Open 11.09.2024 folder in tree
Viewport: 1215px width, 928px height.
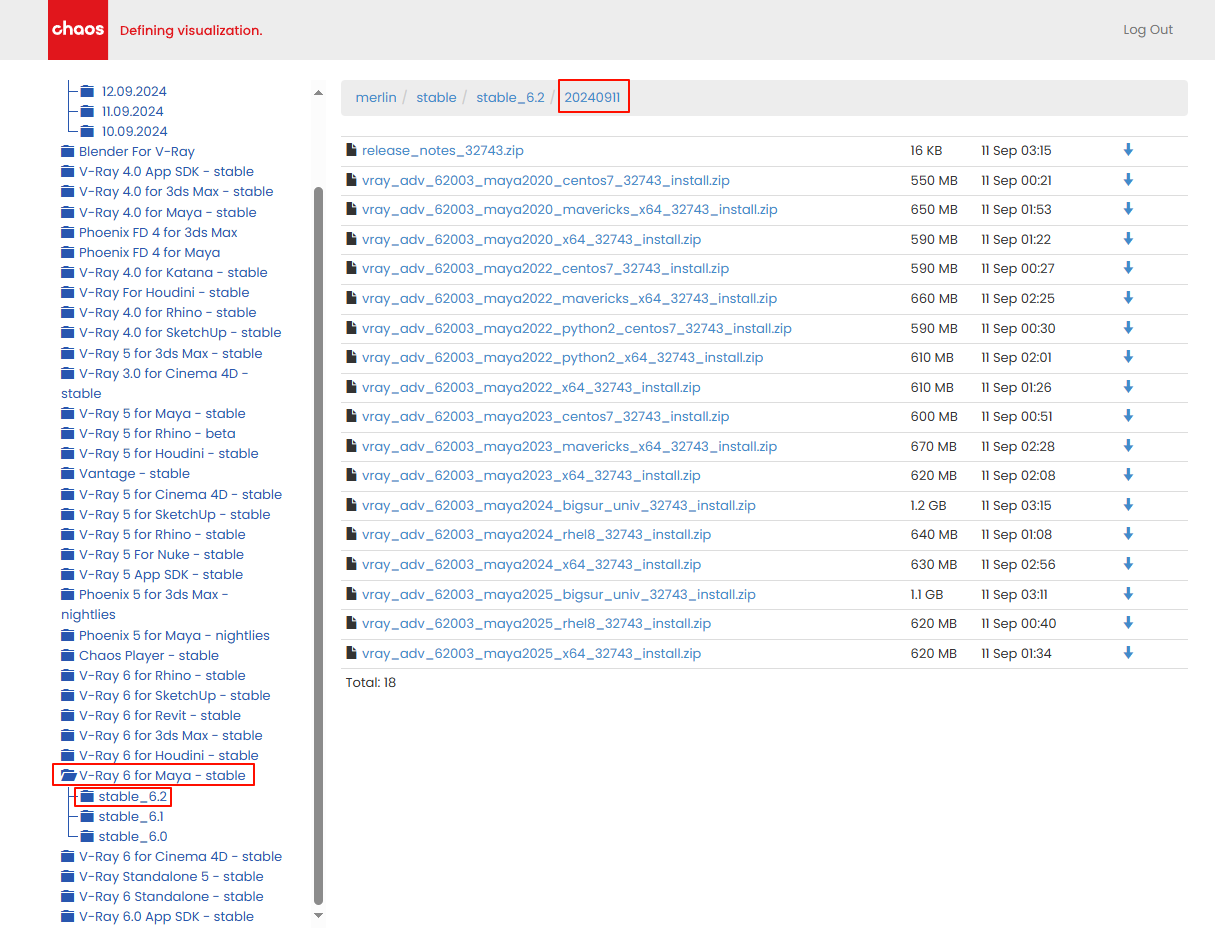point(133,112)
